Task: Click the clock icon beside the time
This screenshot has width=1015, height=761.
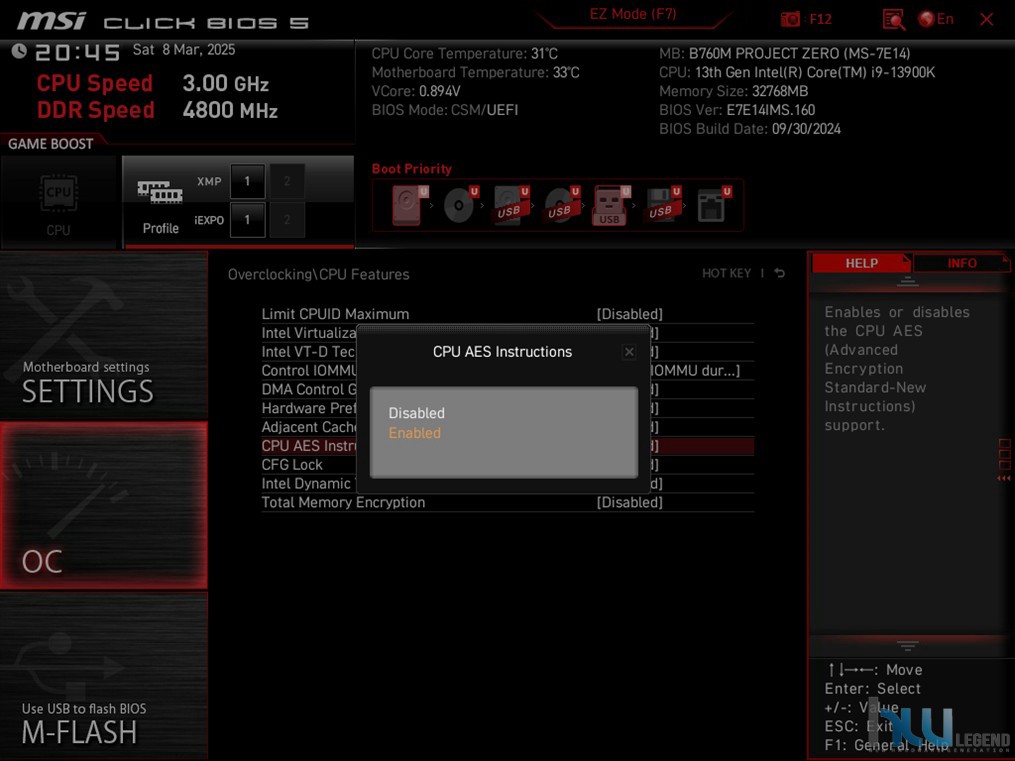Action: (x=19, y=50)
